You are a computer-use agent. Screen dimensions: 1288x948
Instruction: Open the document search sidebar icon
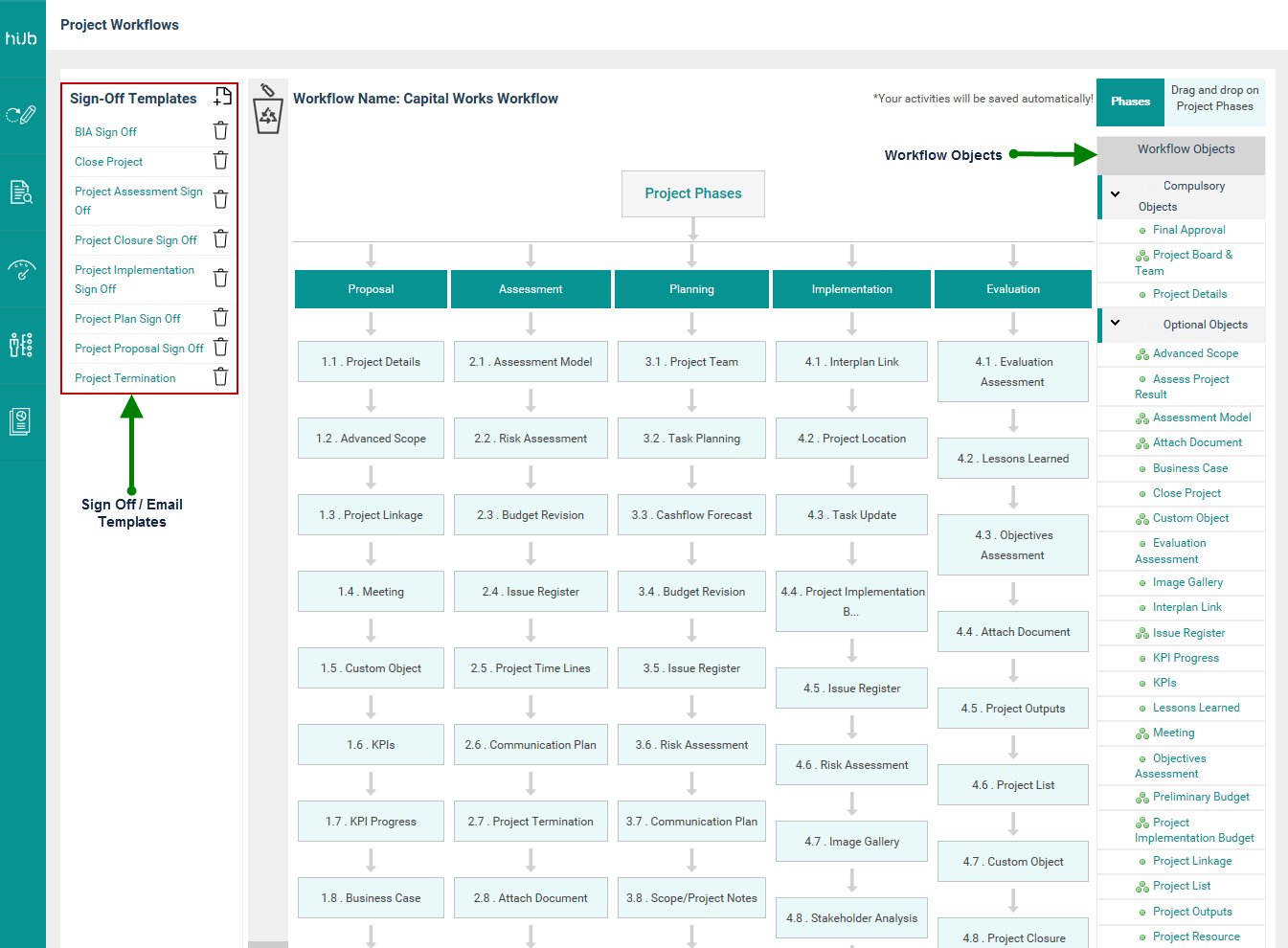(x=21, y=192)
